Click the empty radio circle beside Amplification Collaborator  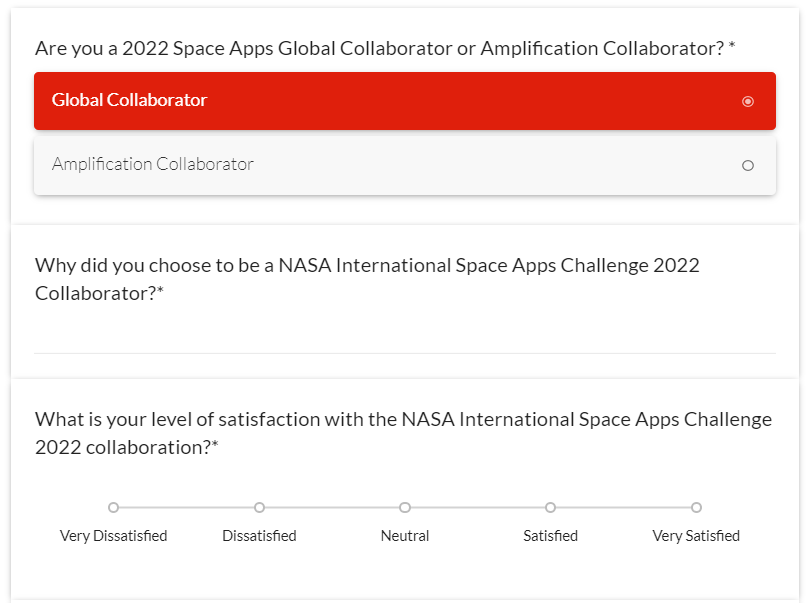coord(748,166)
